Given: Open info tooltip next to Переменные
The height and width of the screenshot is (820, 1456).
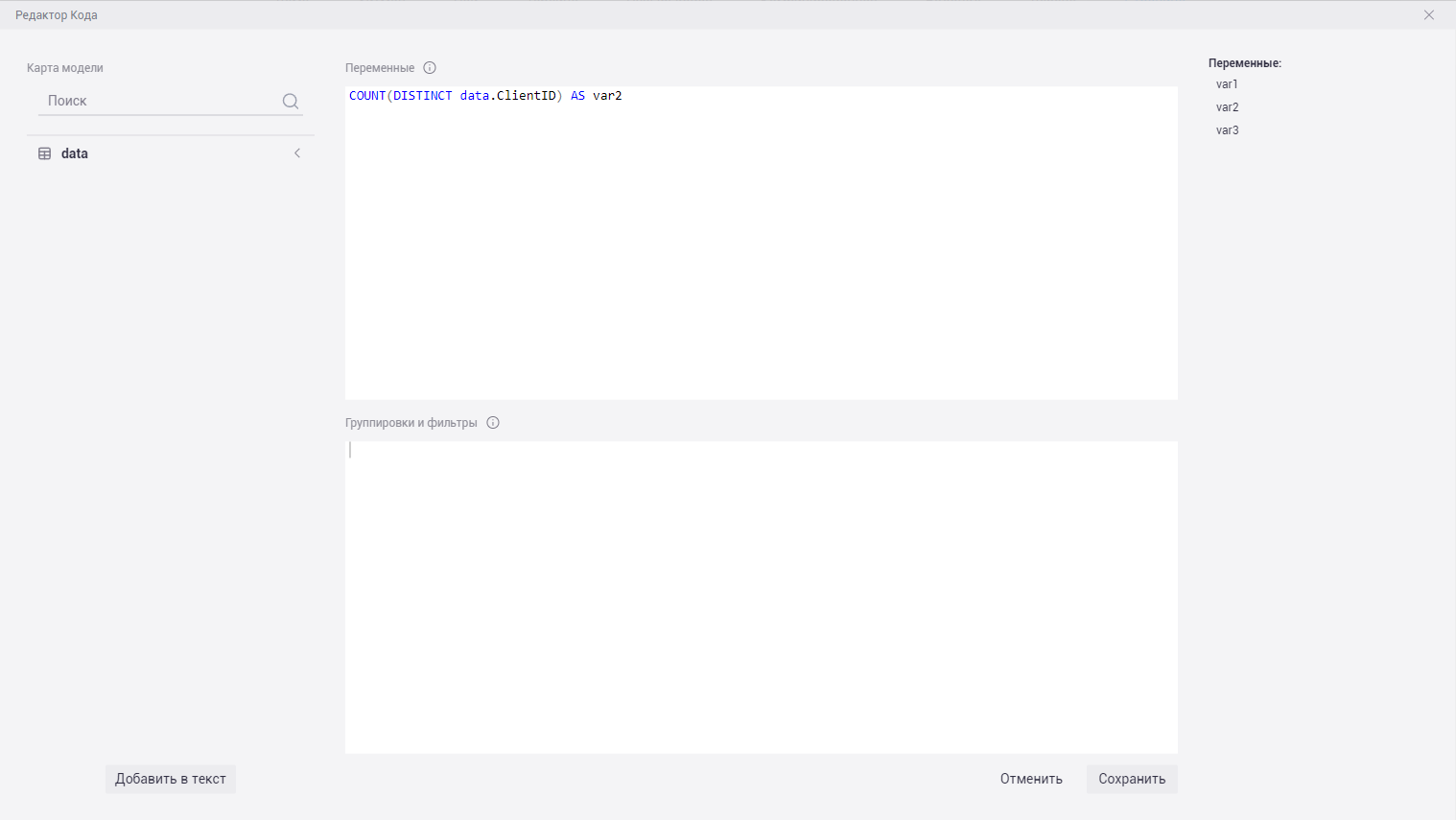Looking at the screenshot, I should tap(430, 68).
